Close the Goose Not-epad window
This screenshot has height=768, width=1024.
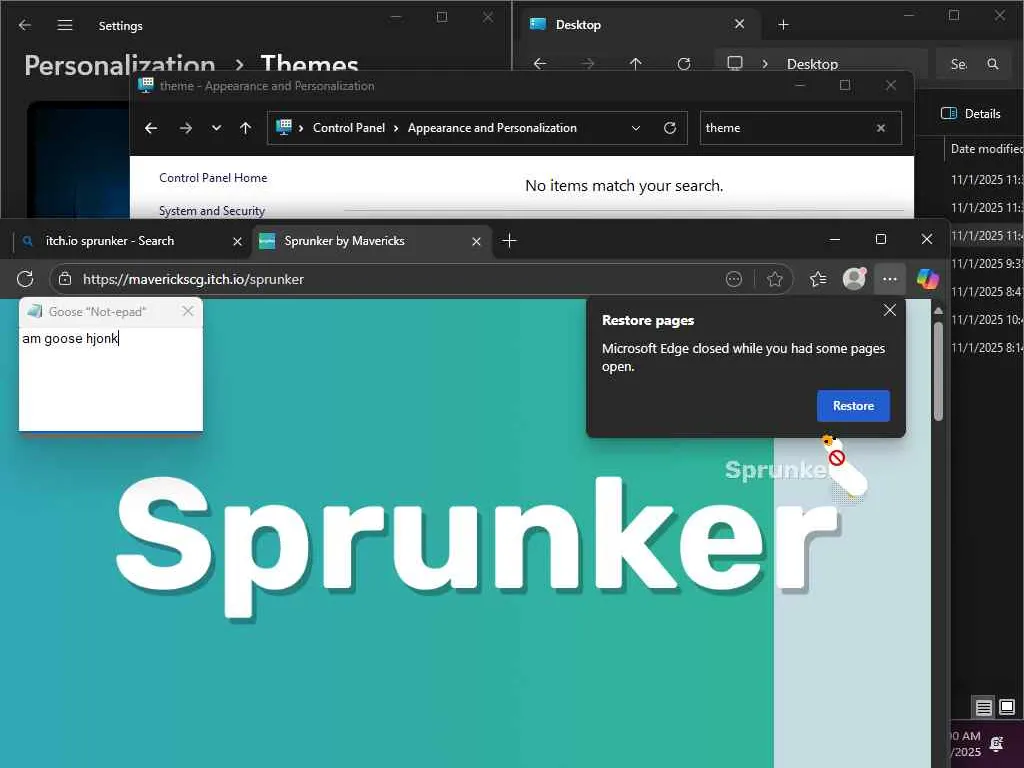188,312
